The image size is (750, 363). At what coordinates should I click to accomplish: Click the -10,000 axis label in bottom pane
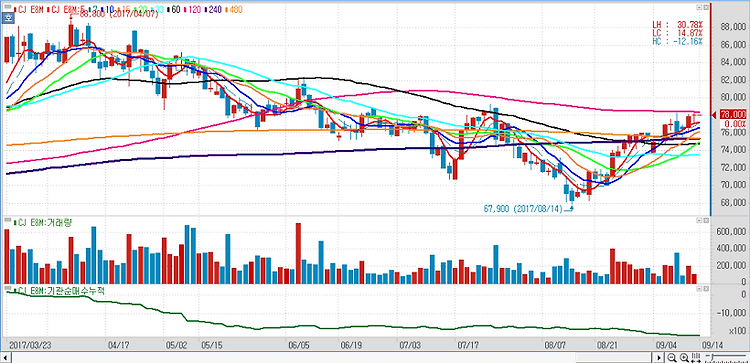coord(731,312)
